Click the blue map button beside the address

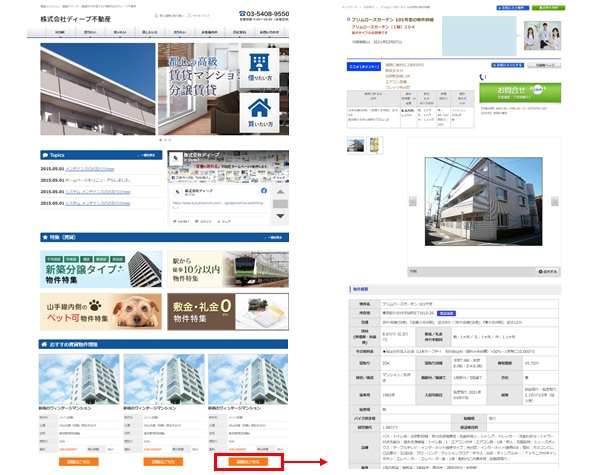pos(446,313)
